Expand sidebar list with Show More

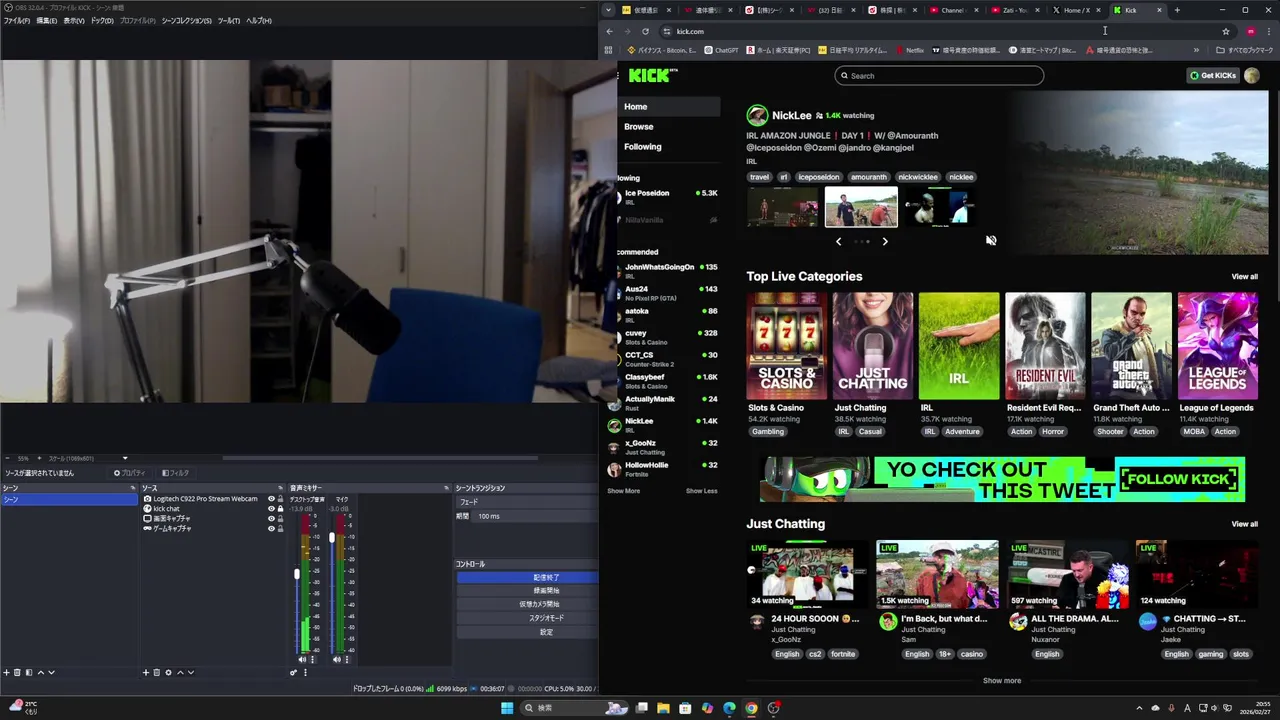[x=623, y=491]
